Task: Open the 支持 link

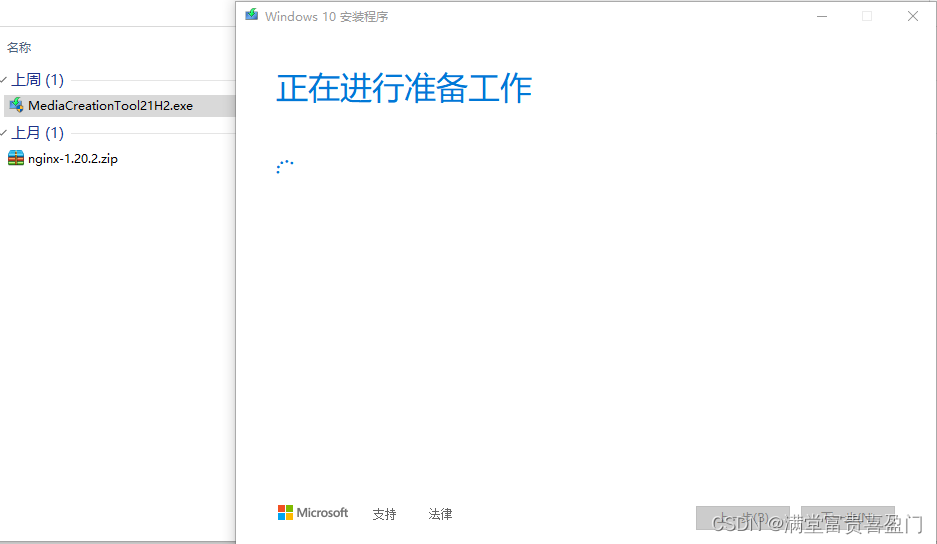Action: click(x=384, y=514)
